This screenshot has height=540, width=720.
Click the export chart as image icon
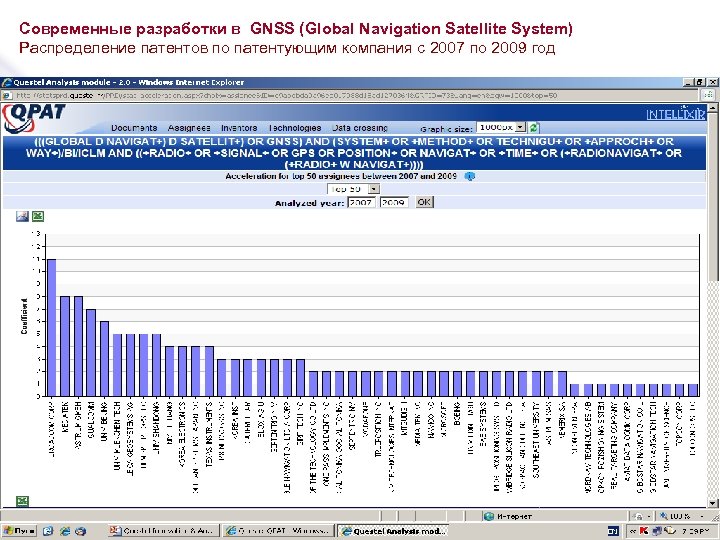coord(22,216)
